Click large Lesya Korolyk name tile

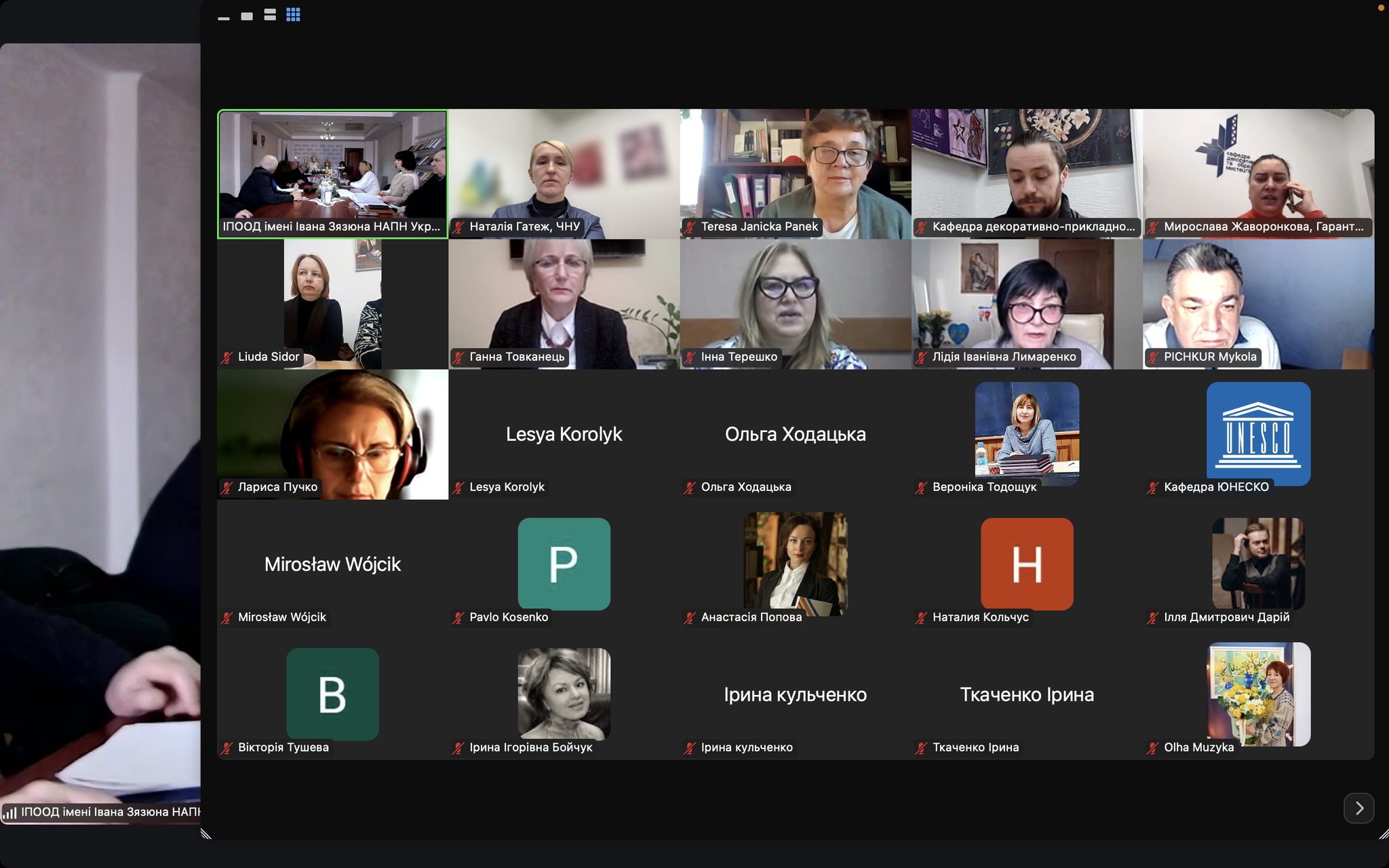(564, 434)
